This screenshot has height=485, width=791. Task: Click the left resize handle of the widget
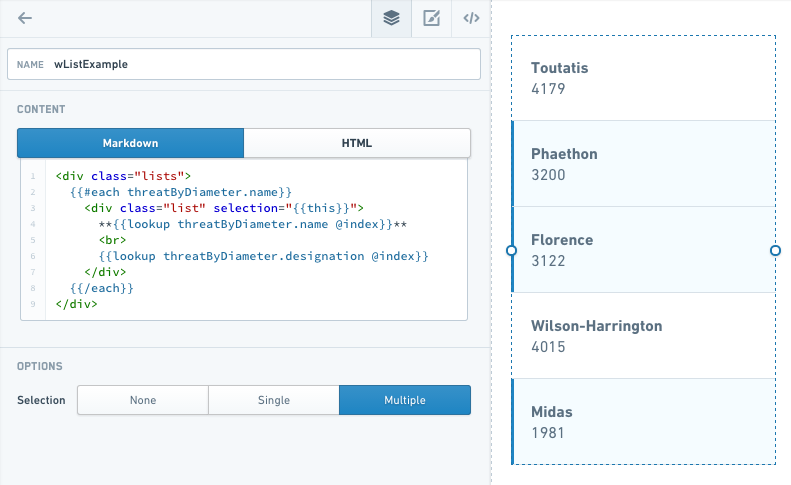[512, 250]
